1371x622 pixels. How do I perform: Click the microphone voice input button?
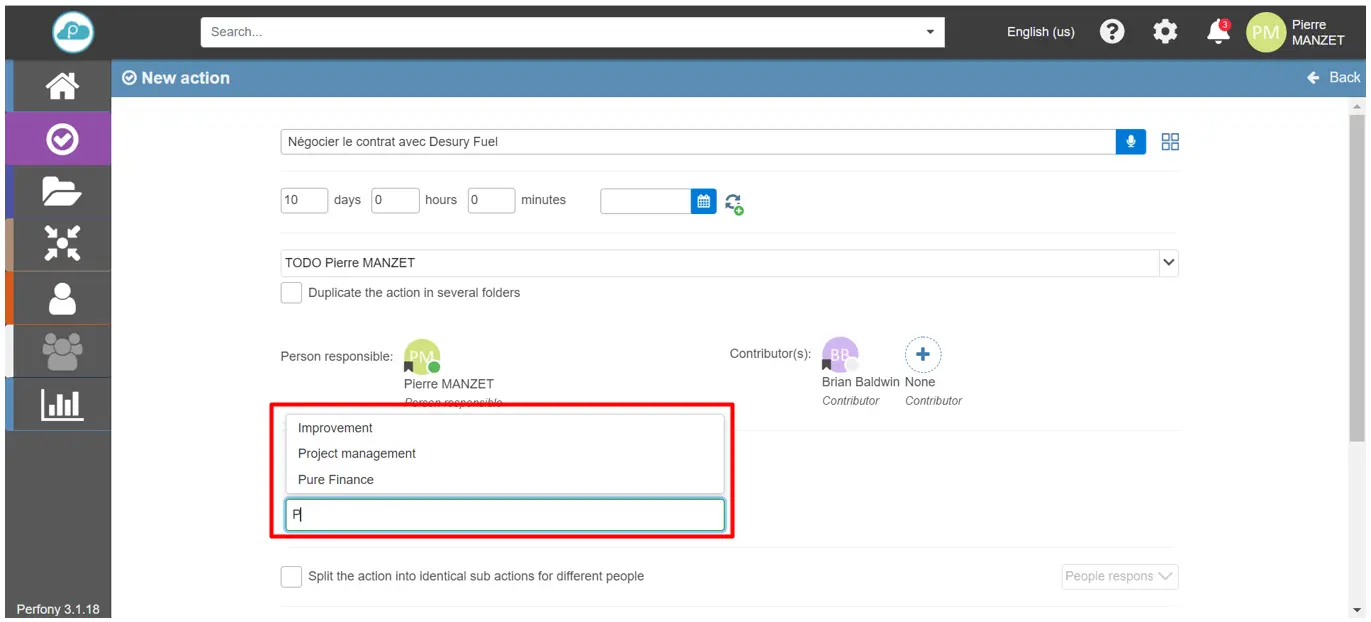(1130, 142)
